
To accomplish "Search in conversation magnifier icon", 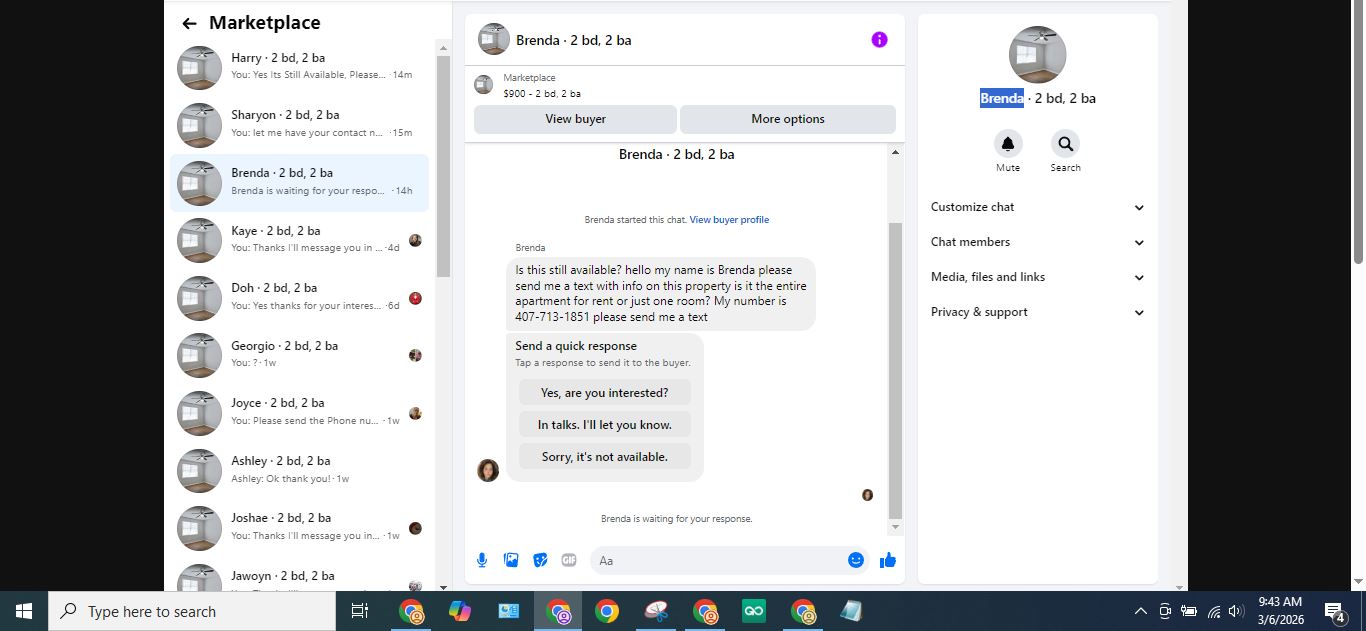I will click(1065, 144).
